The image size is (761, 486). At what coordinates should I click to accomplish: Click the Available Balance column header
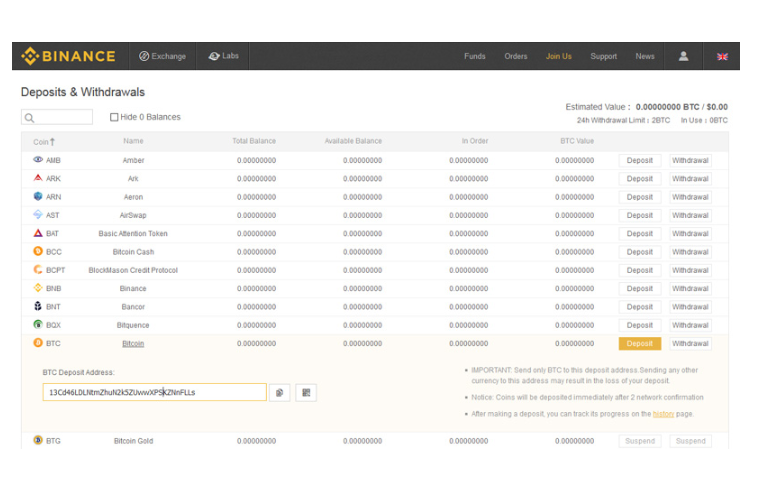coord(353,141)
